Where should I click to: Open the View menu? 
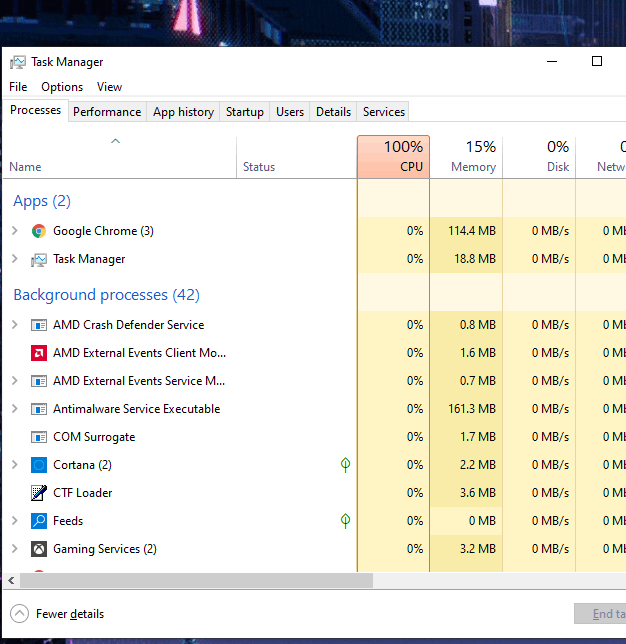point(109,87)
